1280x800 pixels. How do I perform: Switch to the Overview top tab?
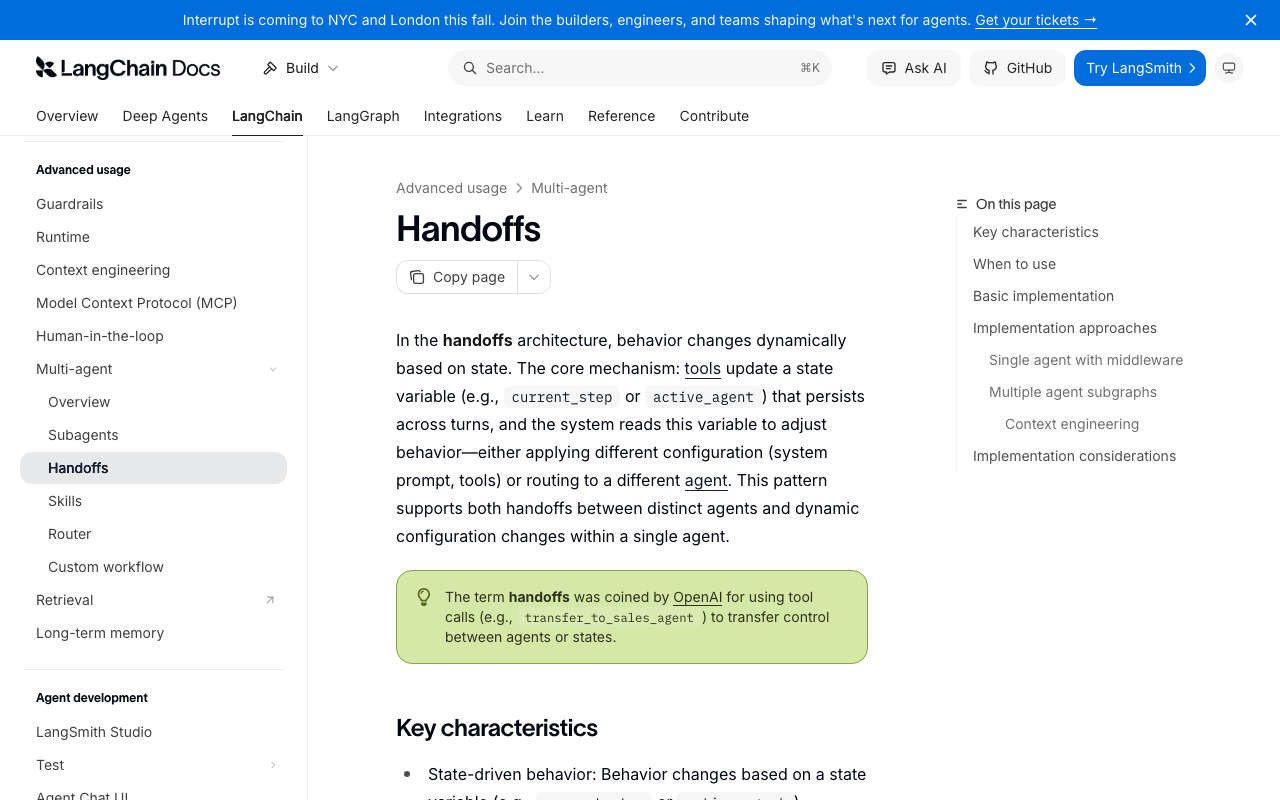coord(67,116)
